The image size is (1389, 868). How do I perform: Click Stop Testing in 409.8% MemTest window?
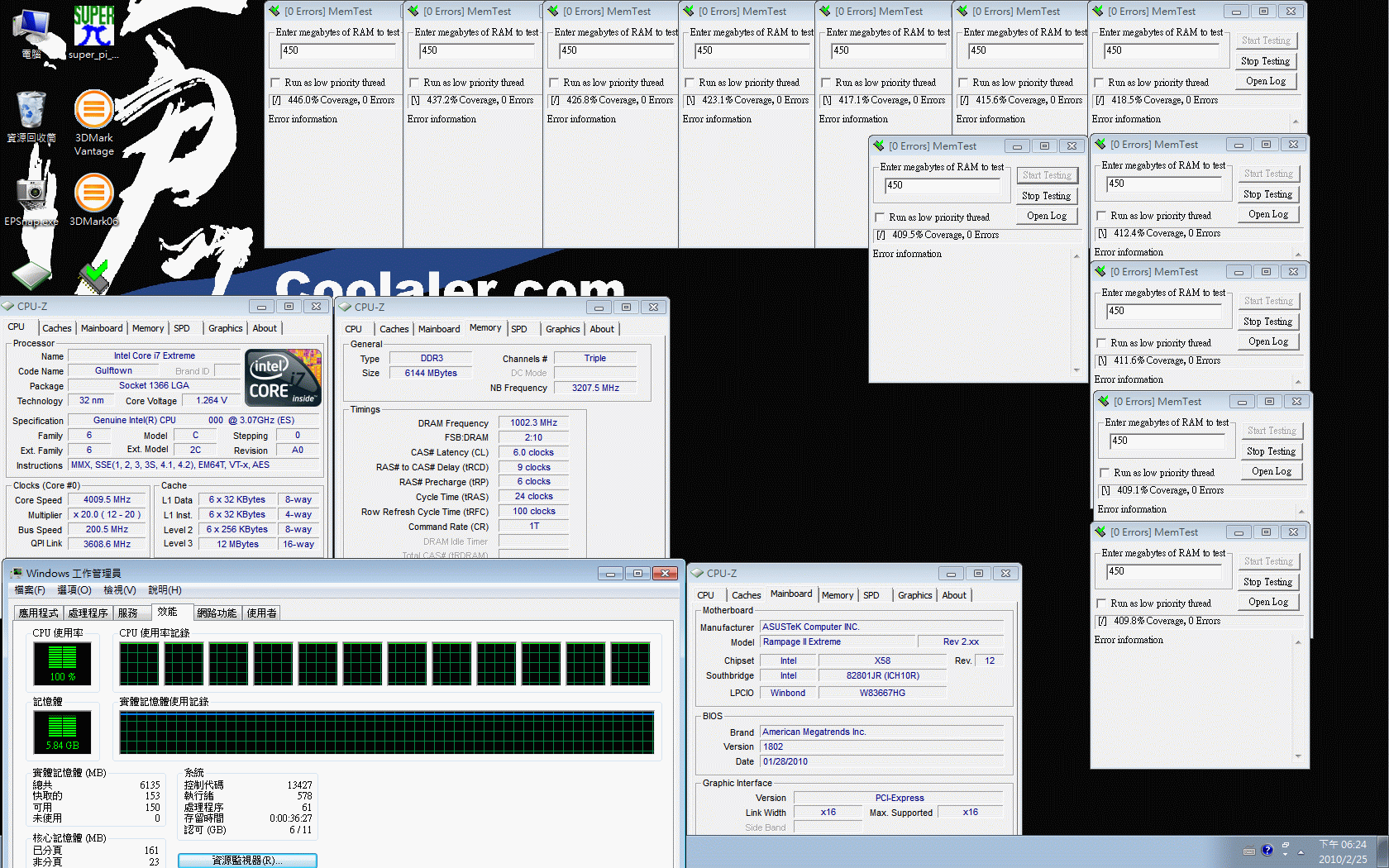pyautogui.click(x=1267, y=582)
